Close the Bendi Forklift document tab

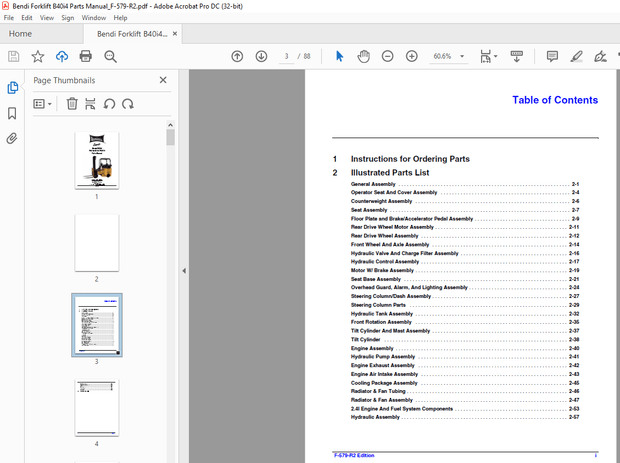coord(175,34)
